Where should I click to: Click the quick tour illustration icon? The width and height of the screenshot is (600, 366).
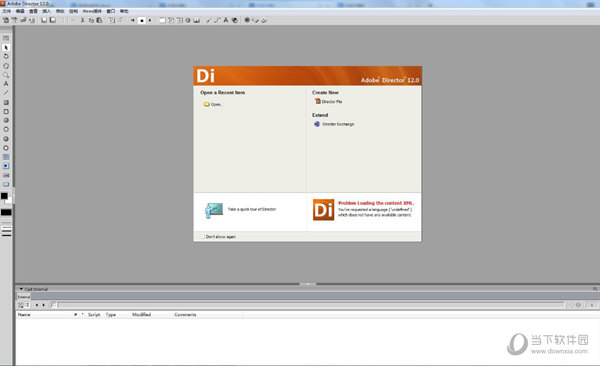(x=214, y=210)
